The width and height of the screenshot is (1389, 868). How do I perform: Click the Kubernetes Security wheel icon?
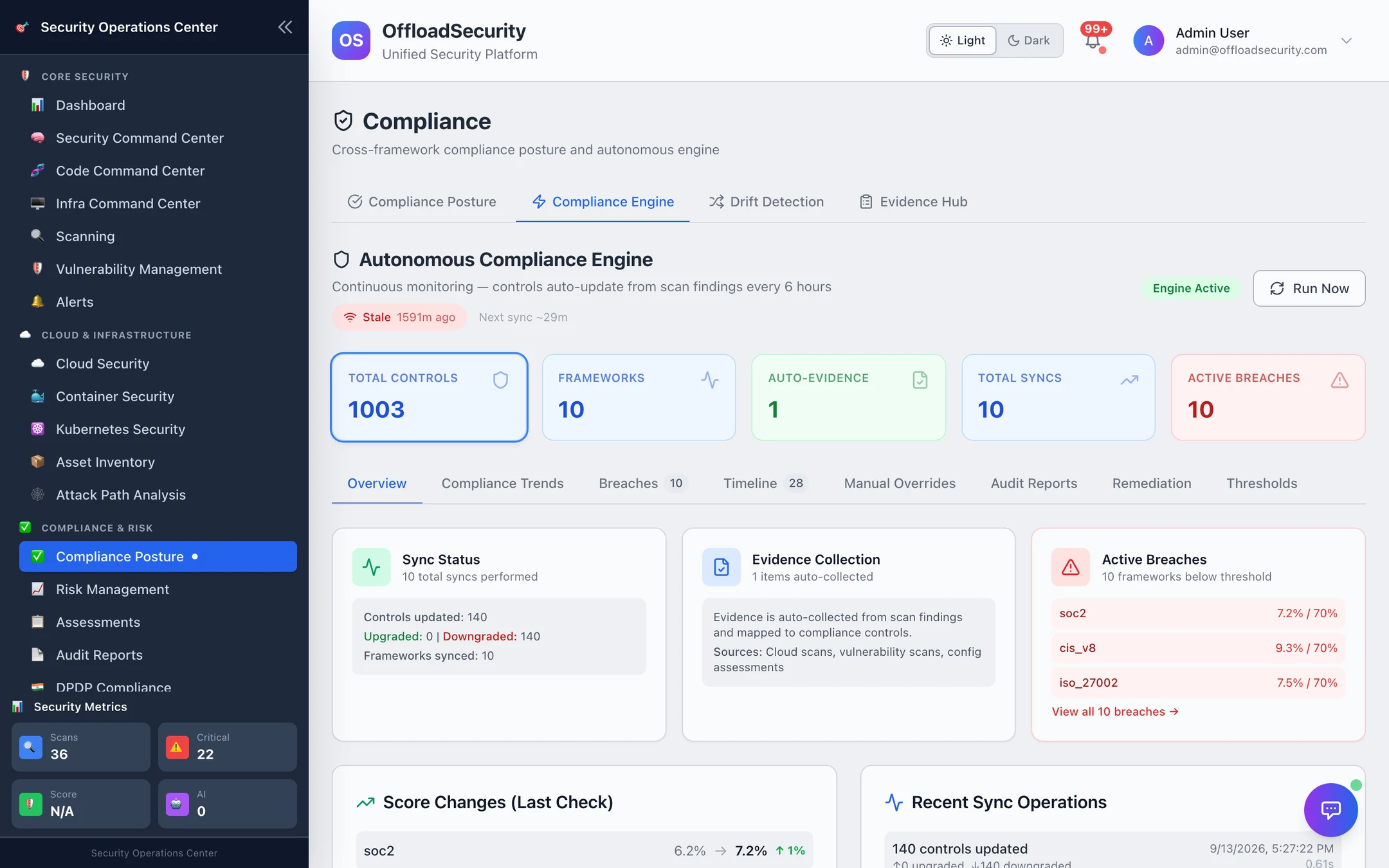(38, 429)
